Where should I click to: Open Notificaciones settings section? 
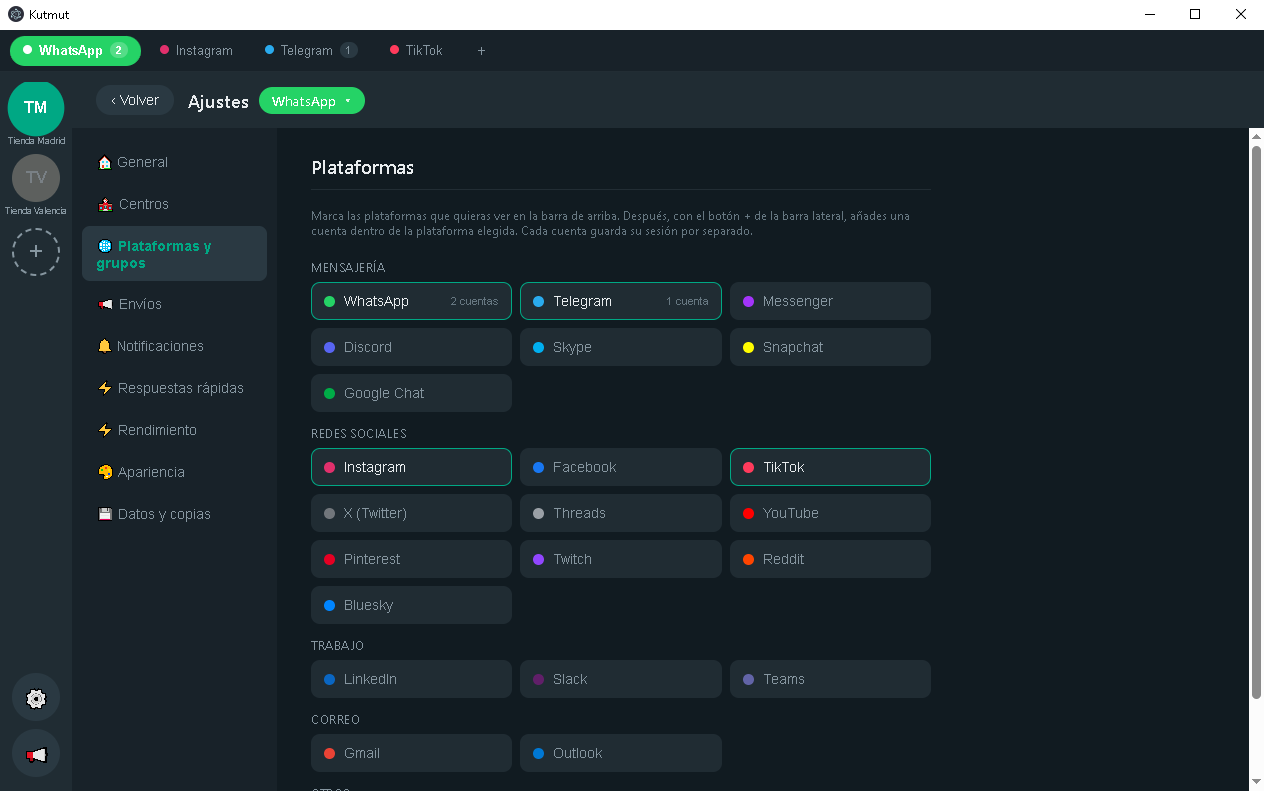(x=174, y=346)
